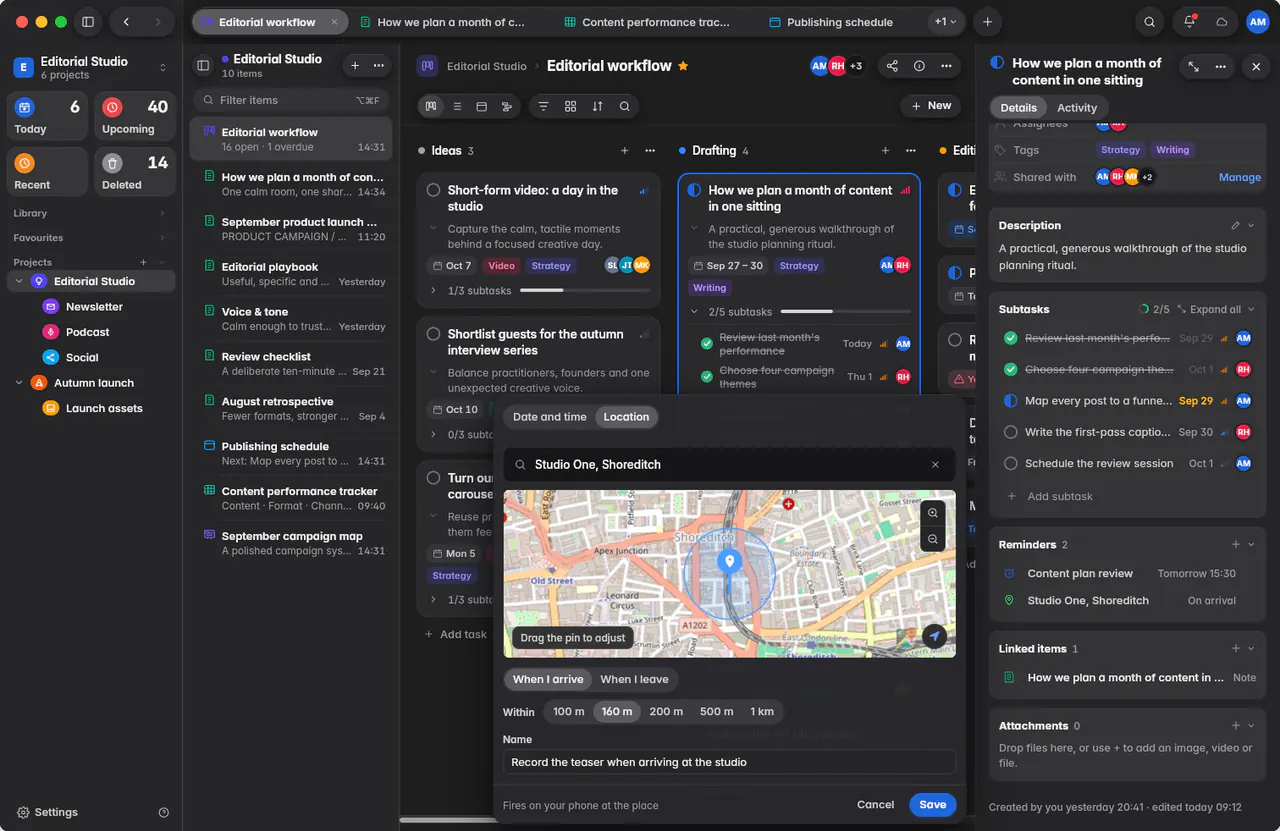Switch to the Date and time tab
This screenshot has width=1280, height=831.
coord(549,417)
